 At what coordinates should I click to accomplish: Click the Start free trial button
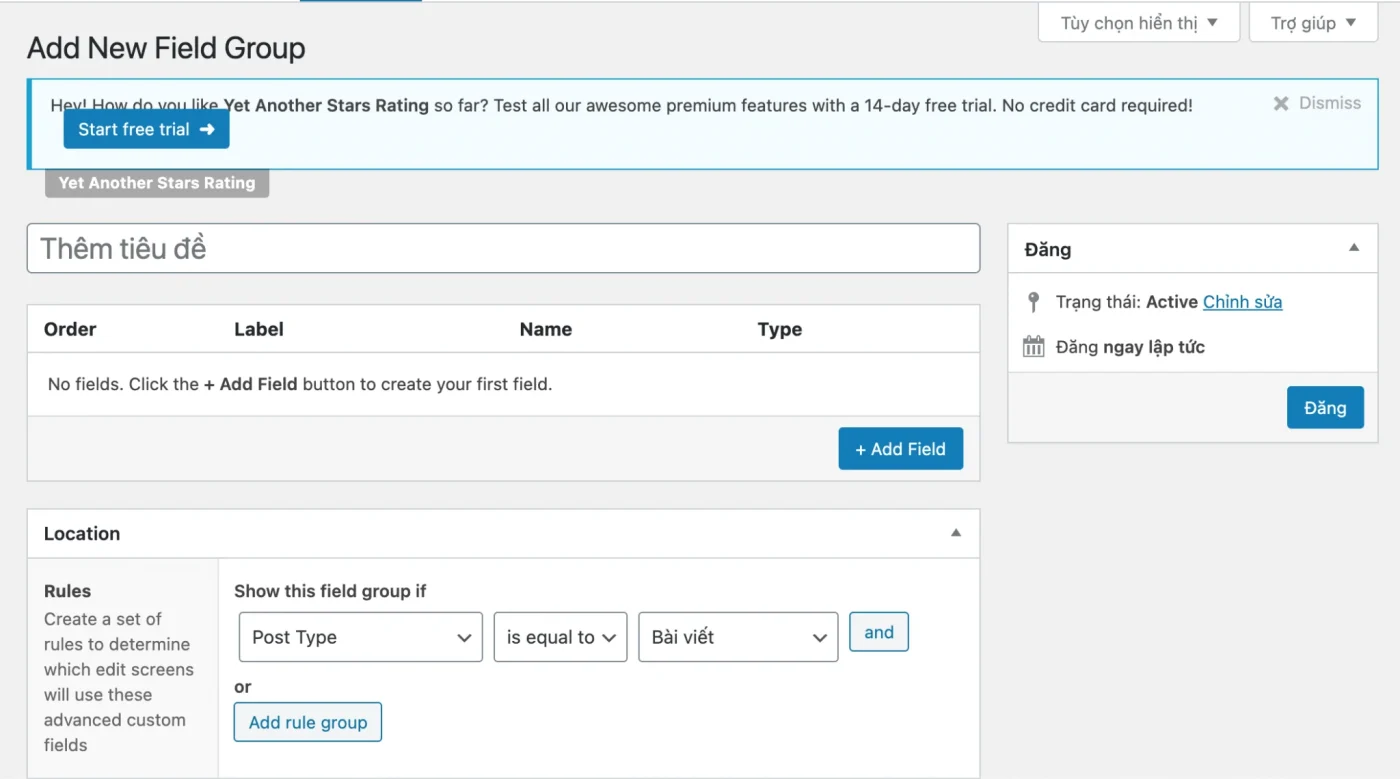coord(146,129)
